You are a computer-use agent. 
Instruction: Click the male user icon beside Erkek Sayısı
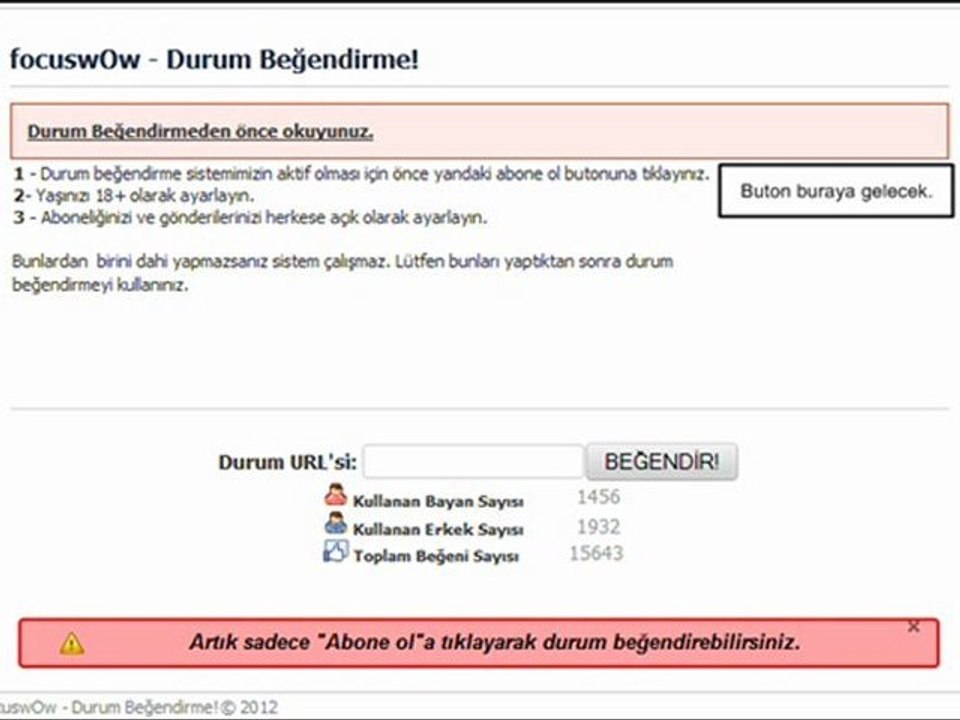[336, 523]
